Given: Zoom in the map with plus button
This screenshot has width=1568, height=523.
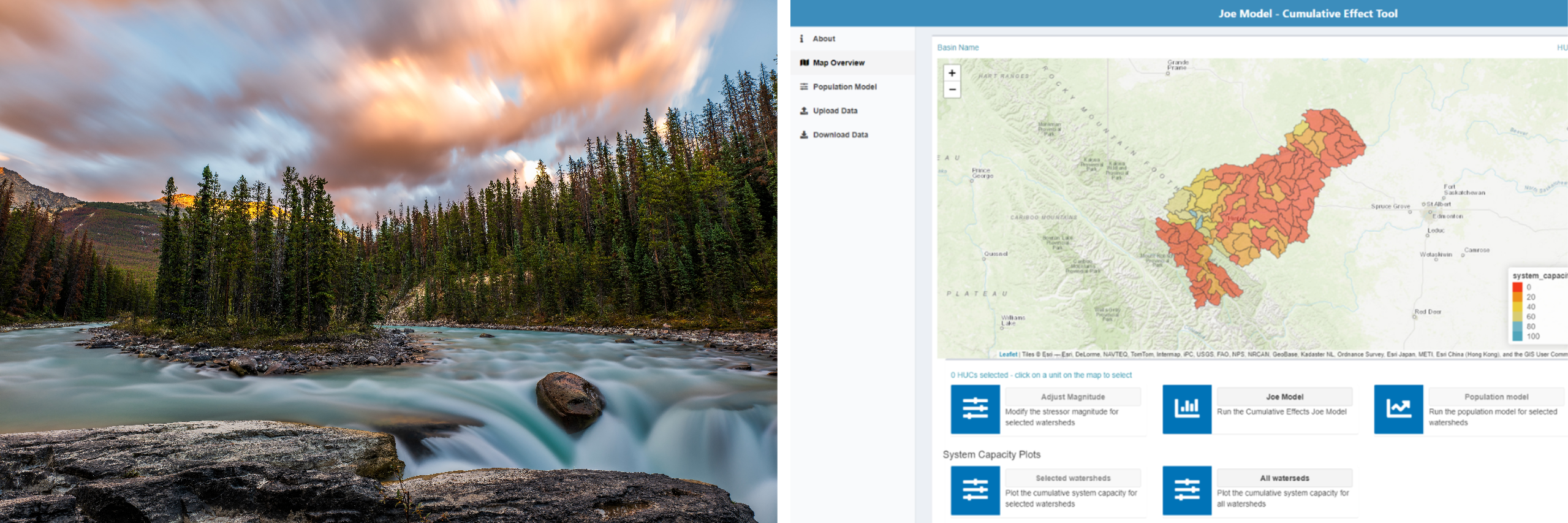Looking at the screenshot, I should pyautogui.click(x=952, y=73).
